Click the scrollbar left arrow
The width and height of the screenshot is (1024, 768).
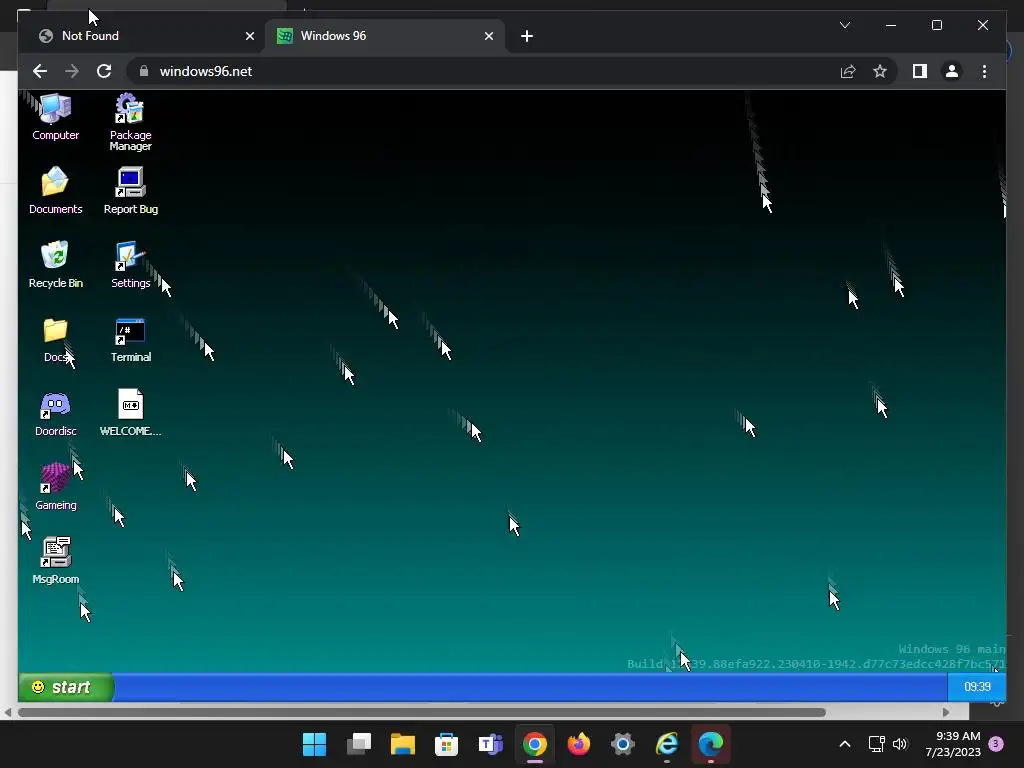8,712
